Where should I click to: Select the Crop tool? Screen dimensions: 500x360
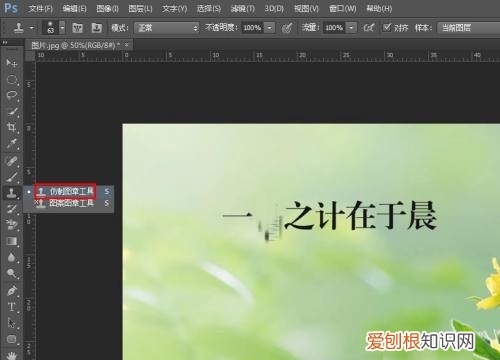[12, 127]
